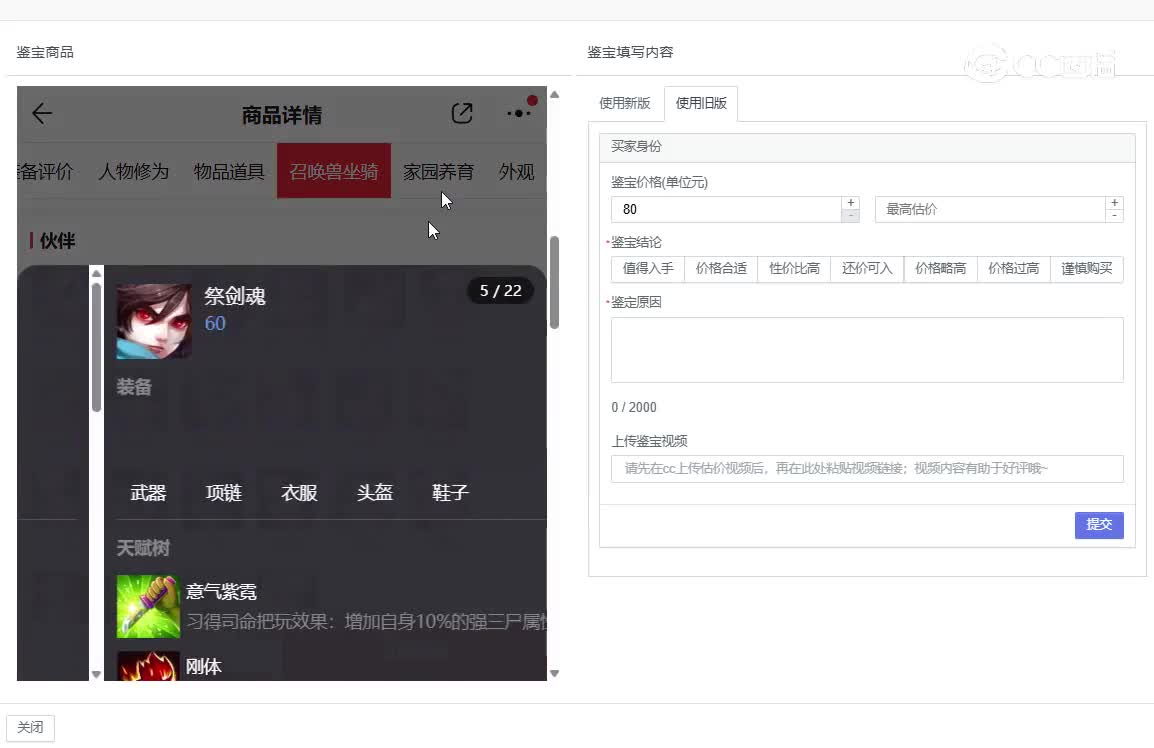
Task: Switch to the 使用新版 tab
Action: [x=625, y=103]
